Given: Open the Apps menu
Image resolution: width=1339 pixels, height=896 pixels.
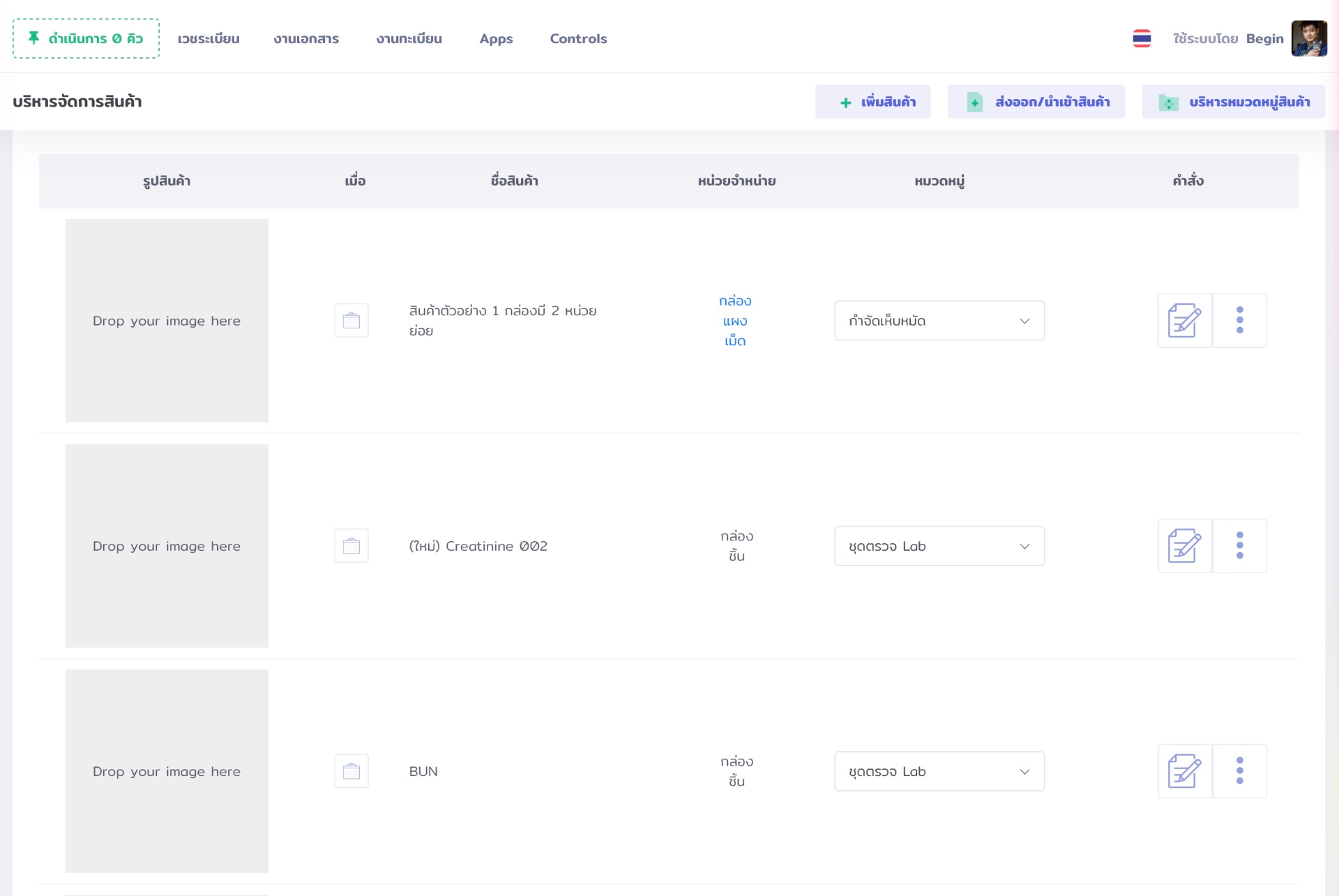Looking at the screenshot, I should tap(496, 39).
